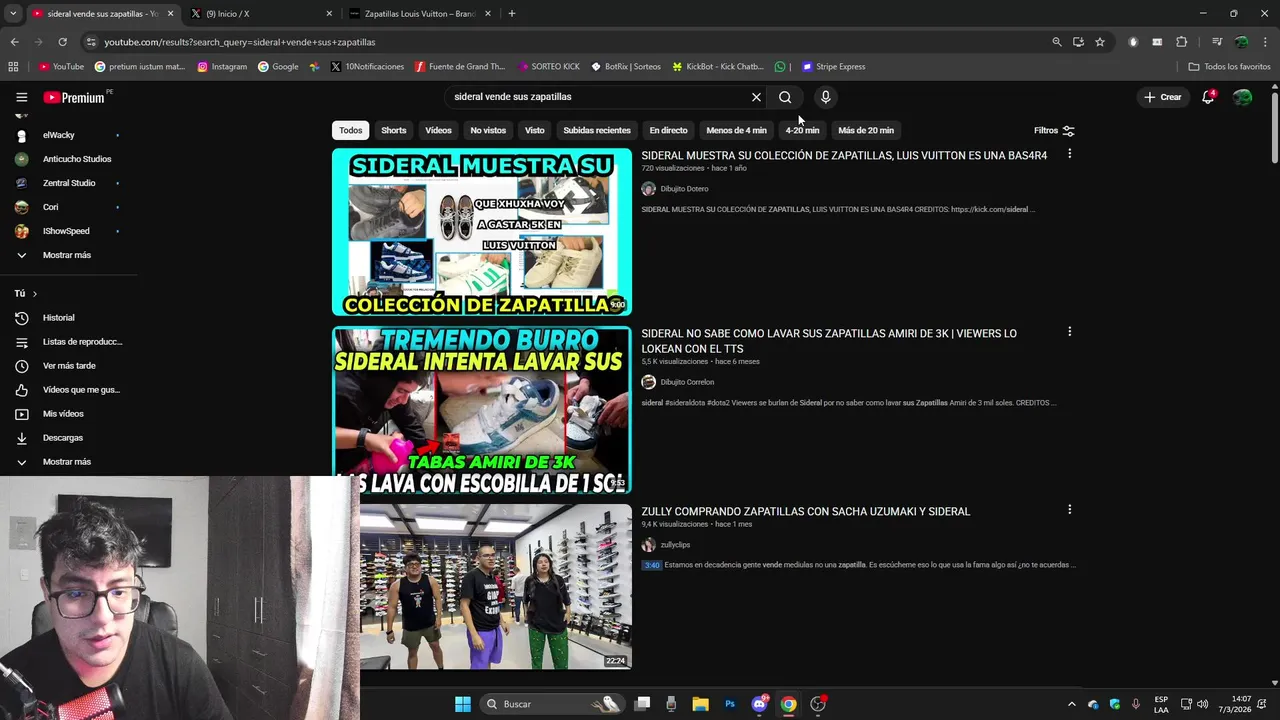This screenshot has height=720, width=1280.
Task: Open Discord from the taskbar
Action: [x=759, y=704]
